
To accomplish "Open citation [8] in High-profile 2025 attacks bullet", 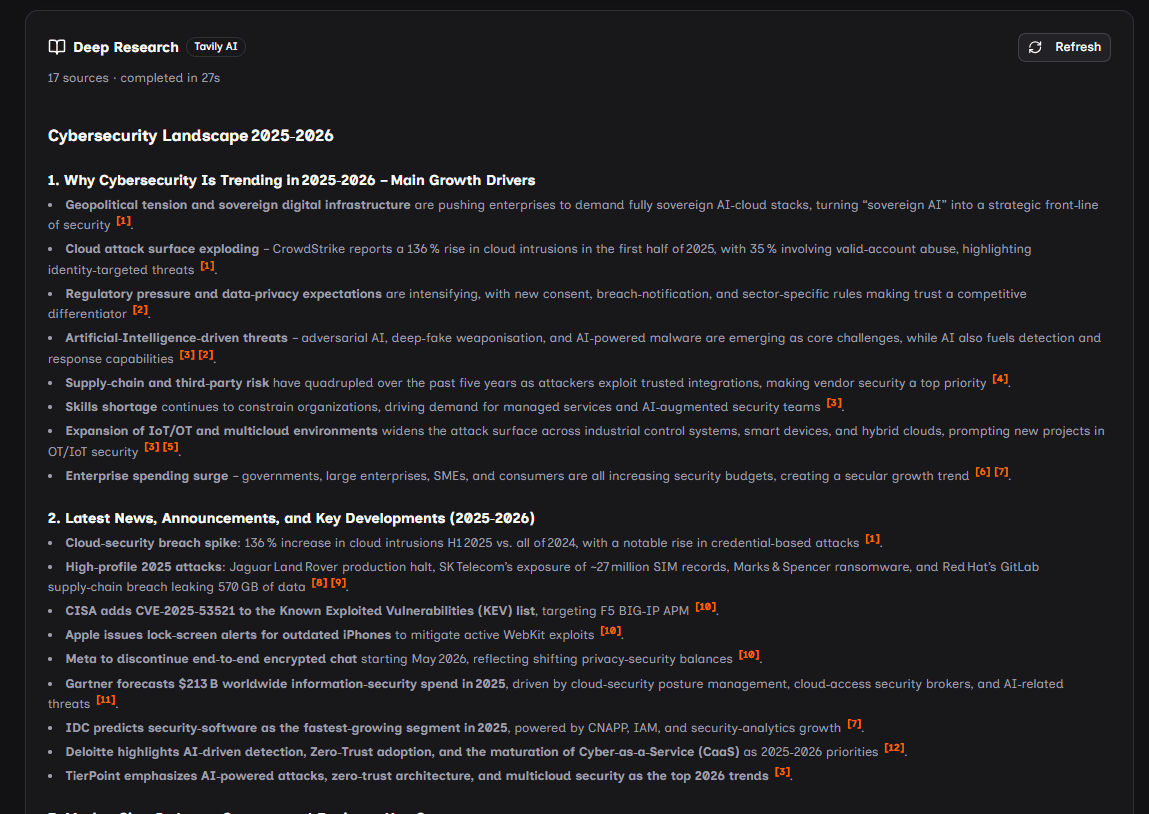I will 319,583.
